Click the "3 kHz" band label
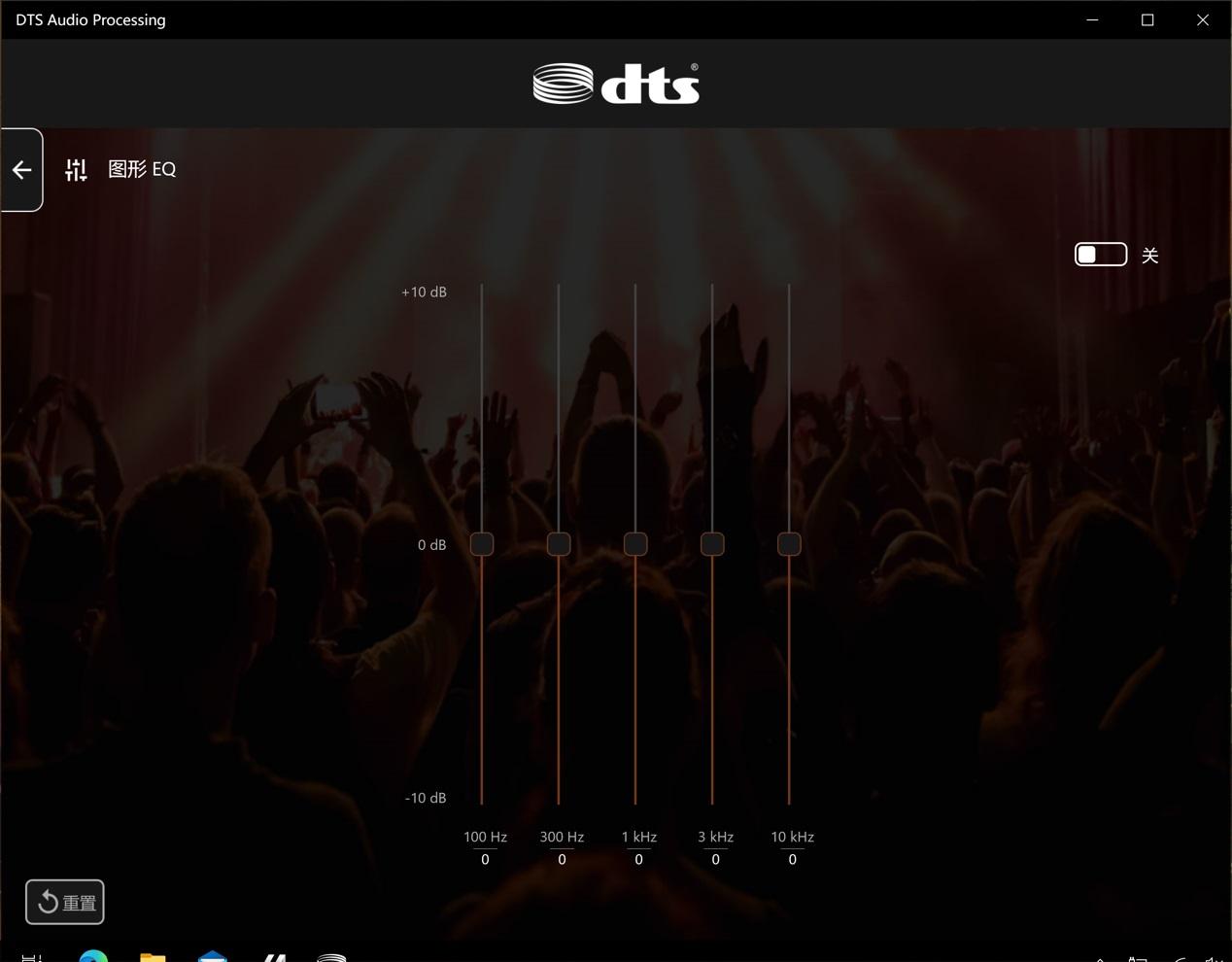 tap(715, 837)
